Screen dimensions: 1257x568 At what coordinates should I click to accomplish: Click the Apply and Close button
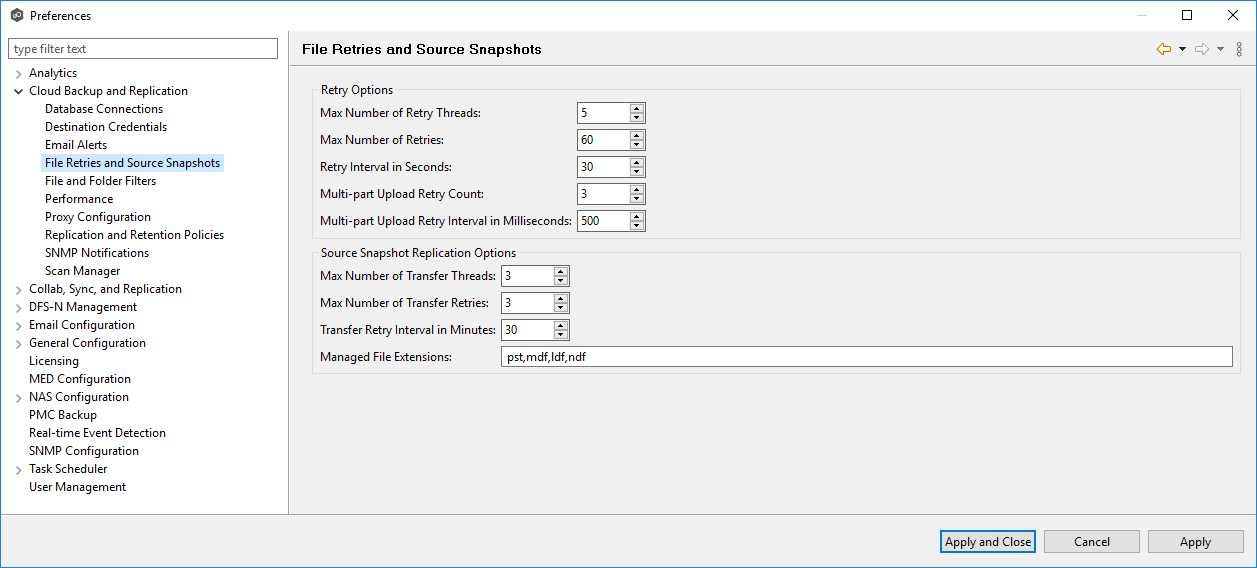coord(988,542)
